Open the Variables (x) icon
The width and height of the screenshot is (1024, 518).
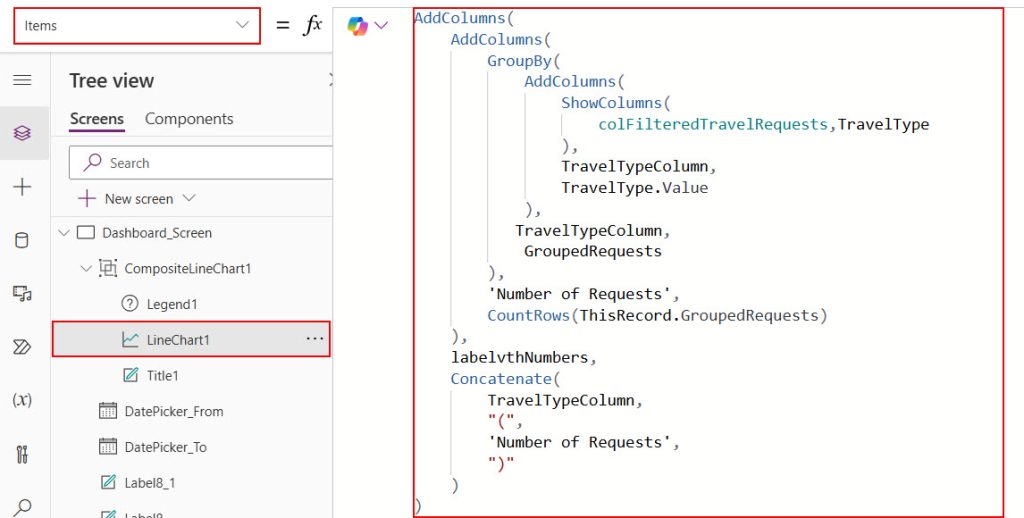pos(22,400)
